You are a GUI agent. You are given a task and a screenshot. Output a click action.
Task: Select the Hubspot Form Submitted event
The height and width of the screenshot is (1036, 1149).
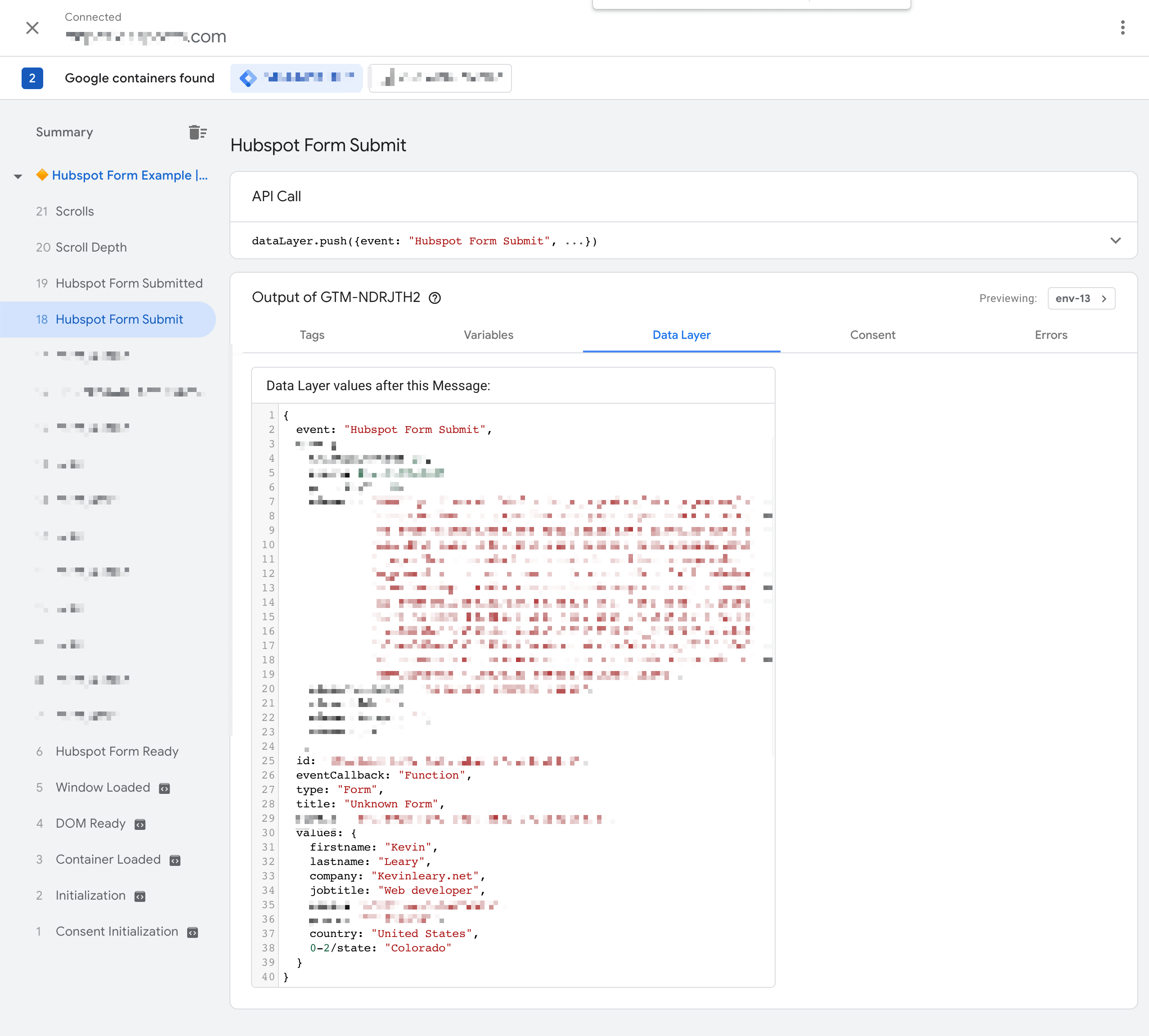pos(129,284)
